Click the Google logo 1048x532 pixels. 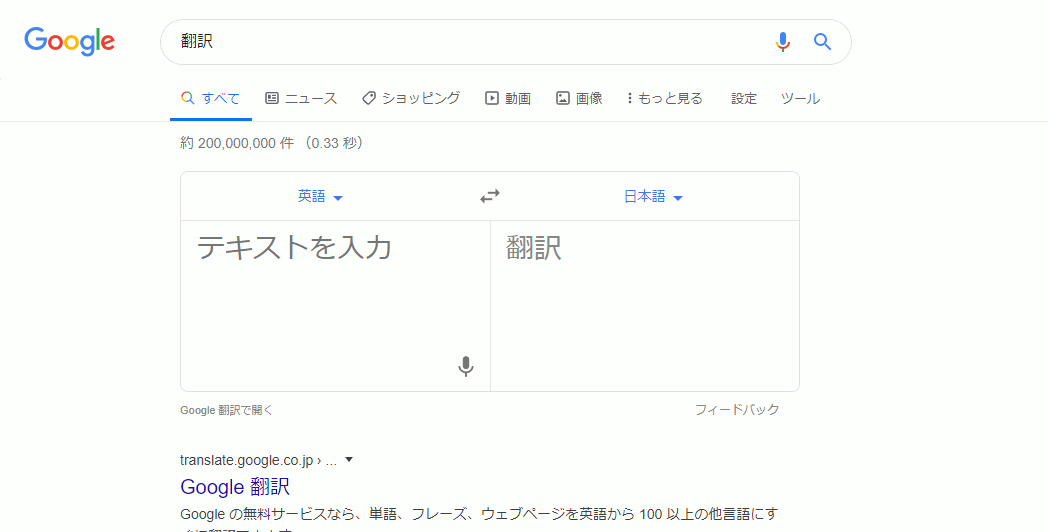tap(70, 41)
